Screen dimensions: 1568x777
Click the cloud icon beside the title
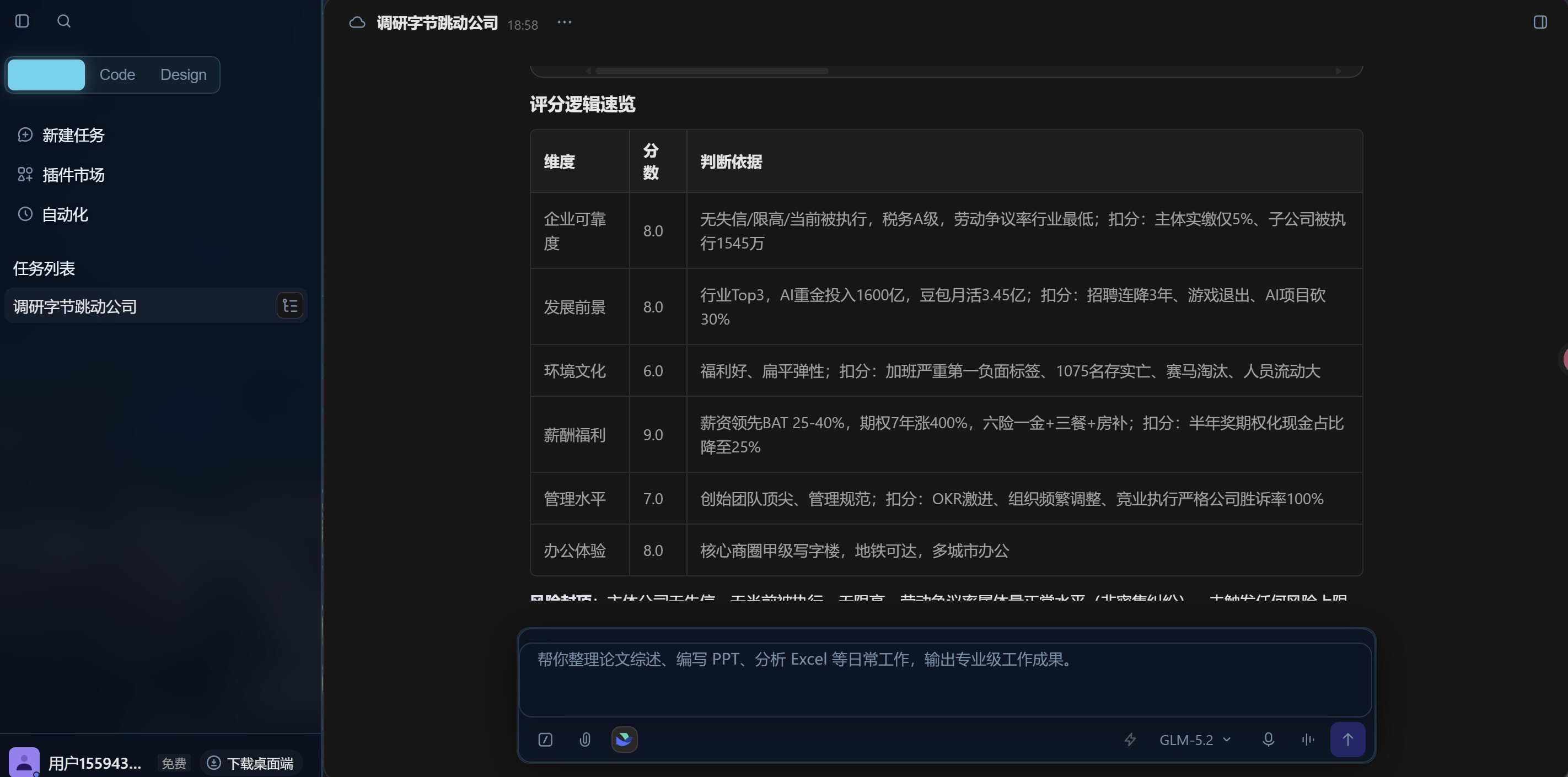(x=357, y=23)
